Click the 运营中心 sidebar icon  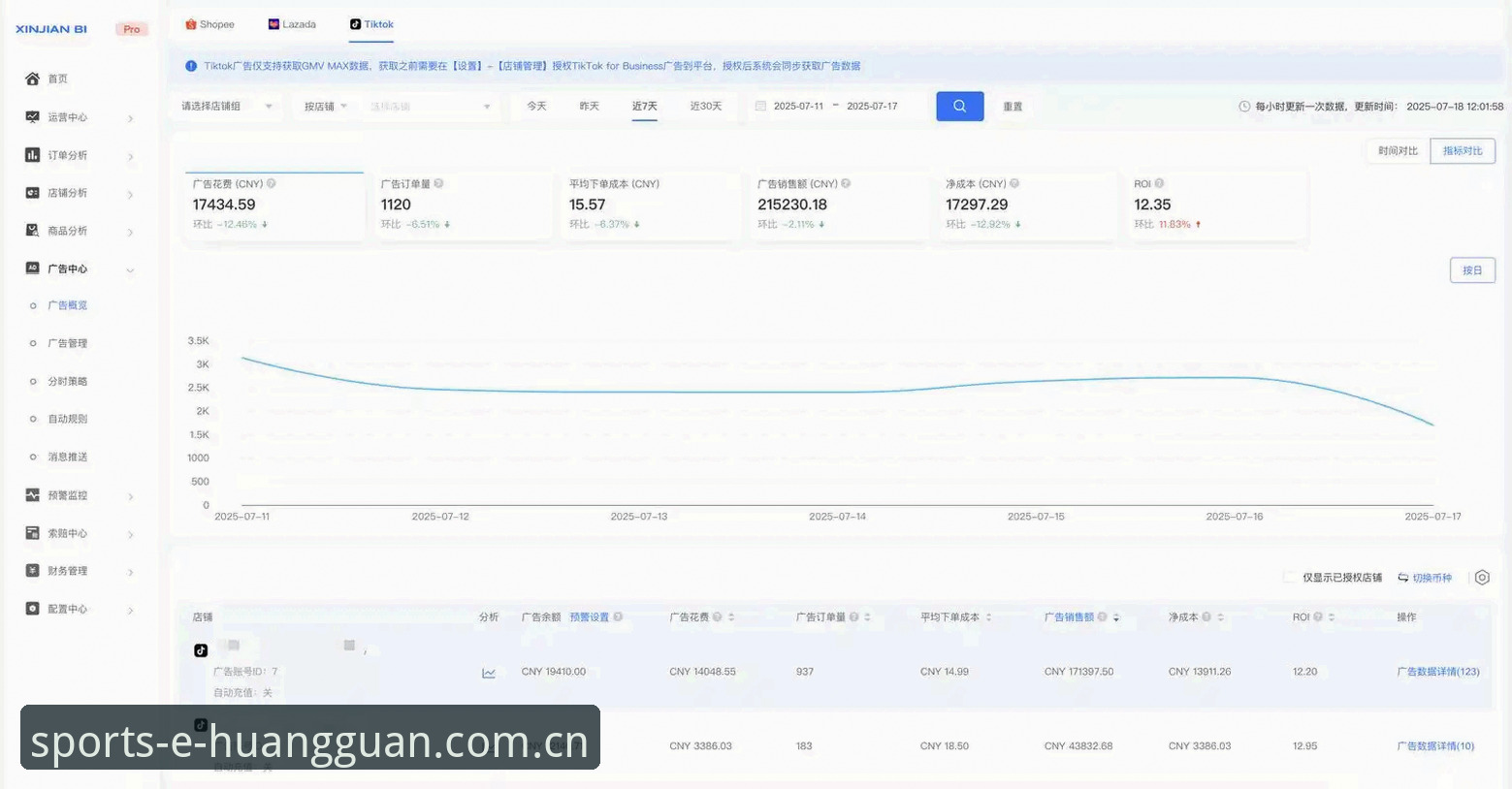click(x=32, y=117)
